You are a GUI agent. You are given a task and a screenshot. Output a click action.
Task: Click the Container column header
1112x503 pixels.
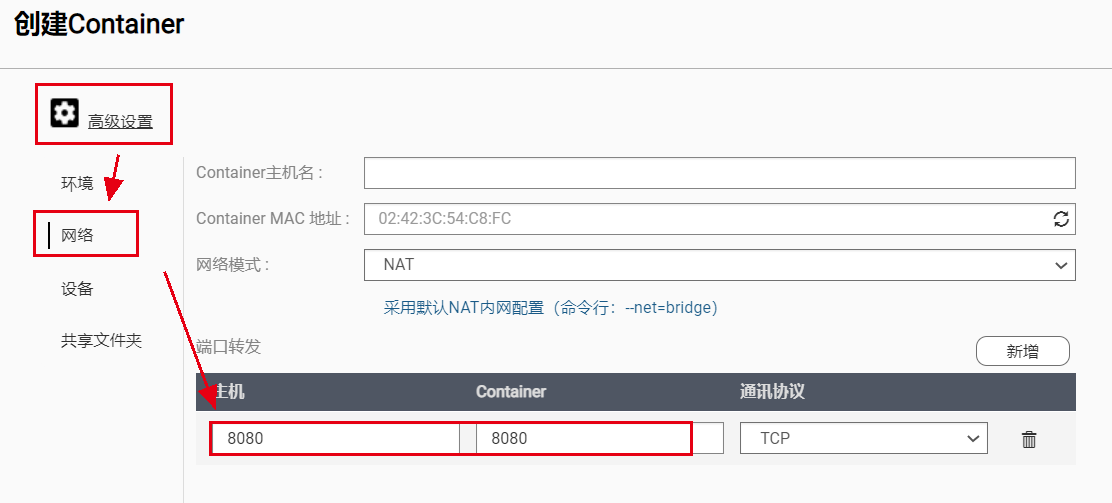point(511,392)
